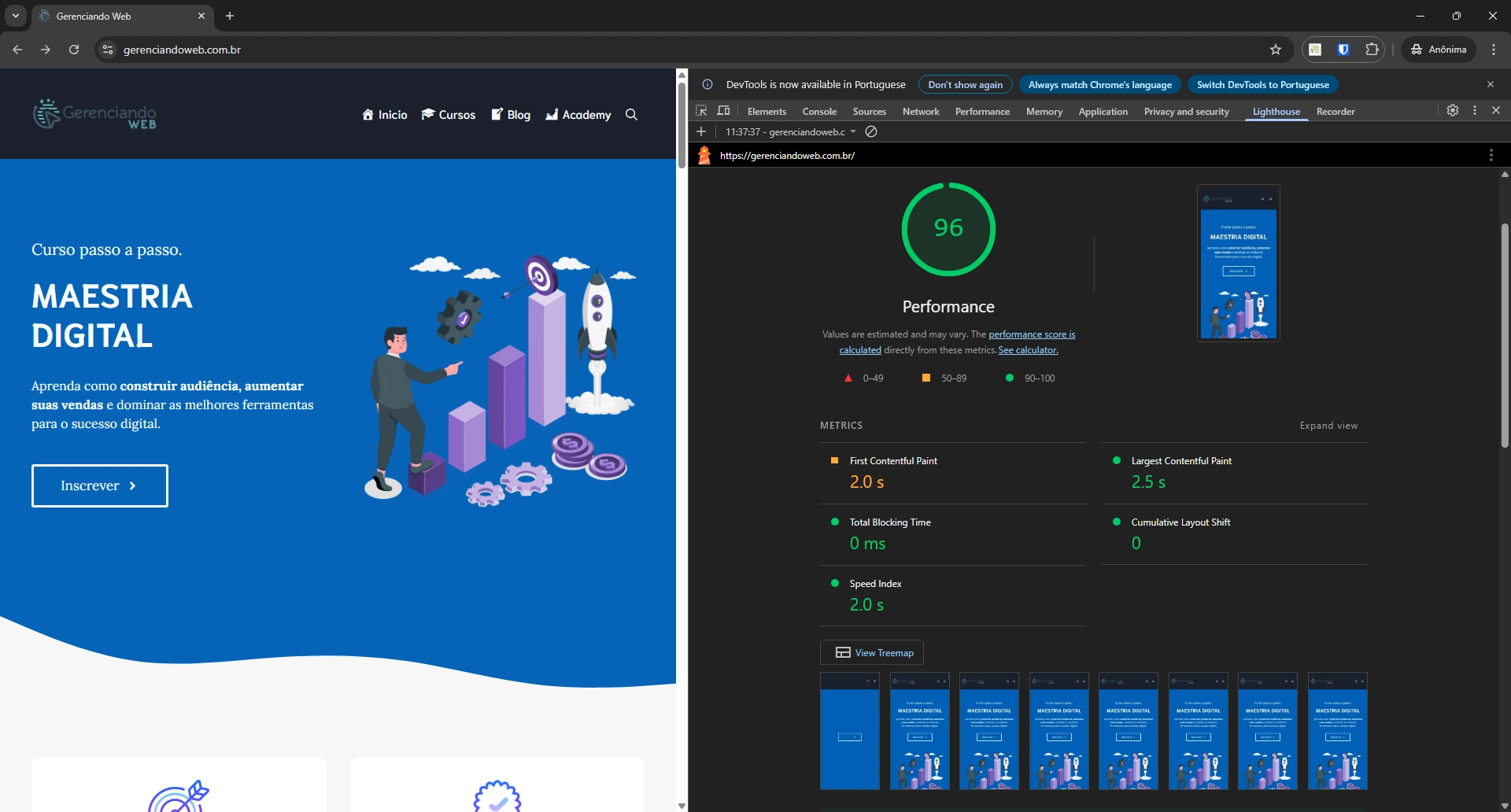Expand view of the metrics section
The width and height of the screenshot is (1511, 812).
point(1328,426)
